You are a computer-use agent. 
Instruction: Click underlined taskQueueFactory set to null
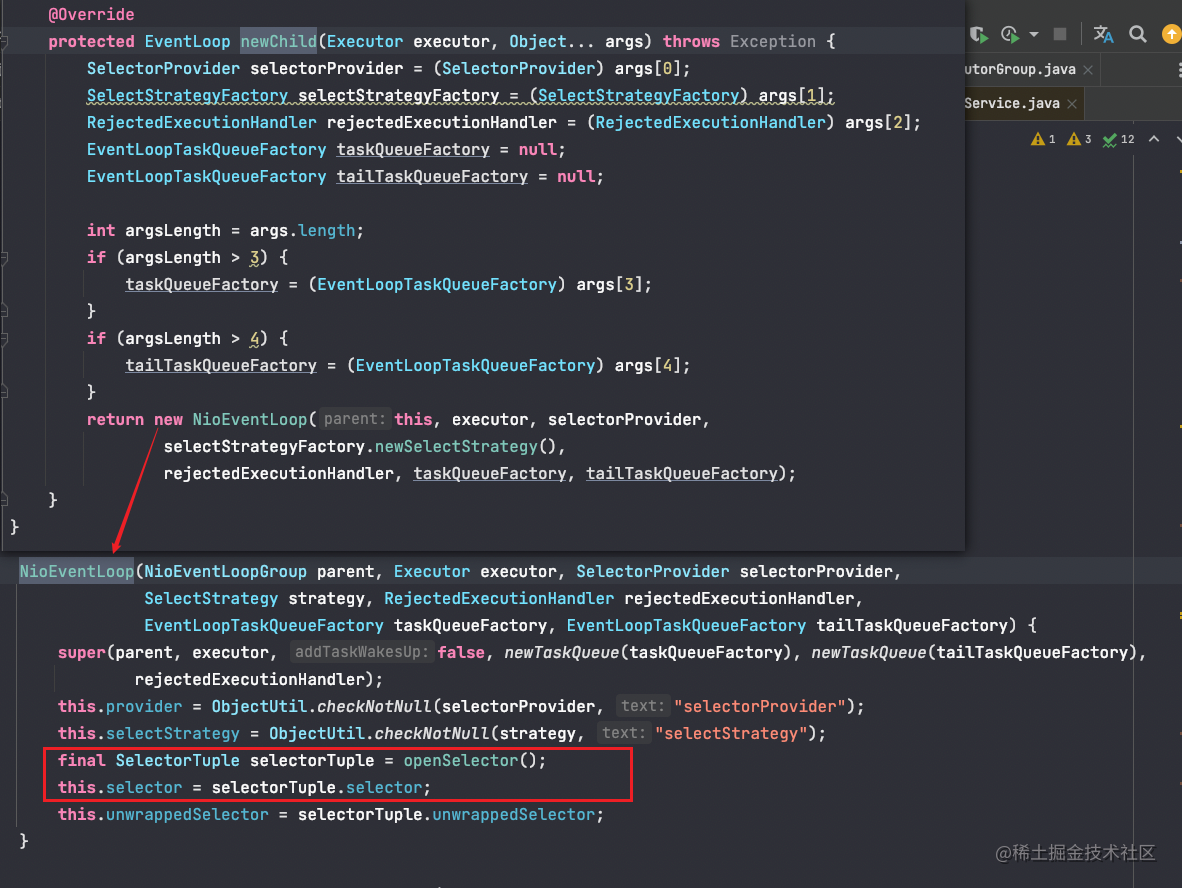[413, 149]
